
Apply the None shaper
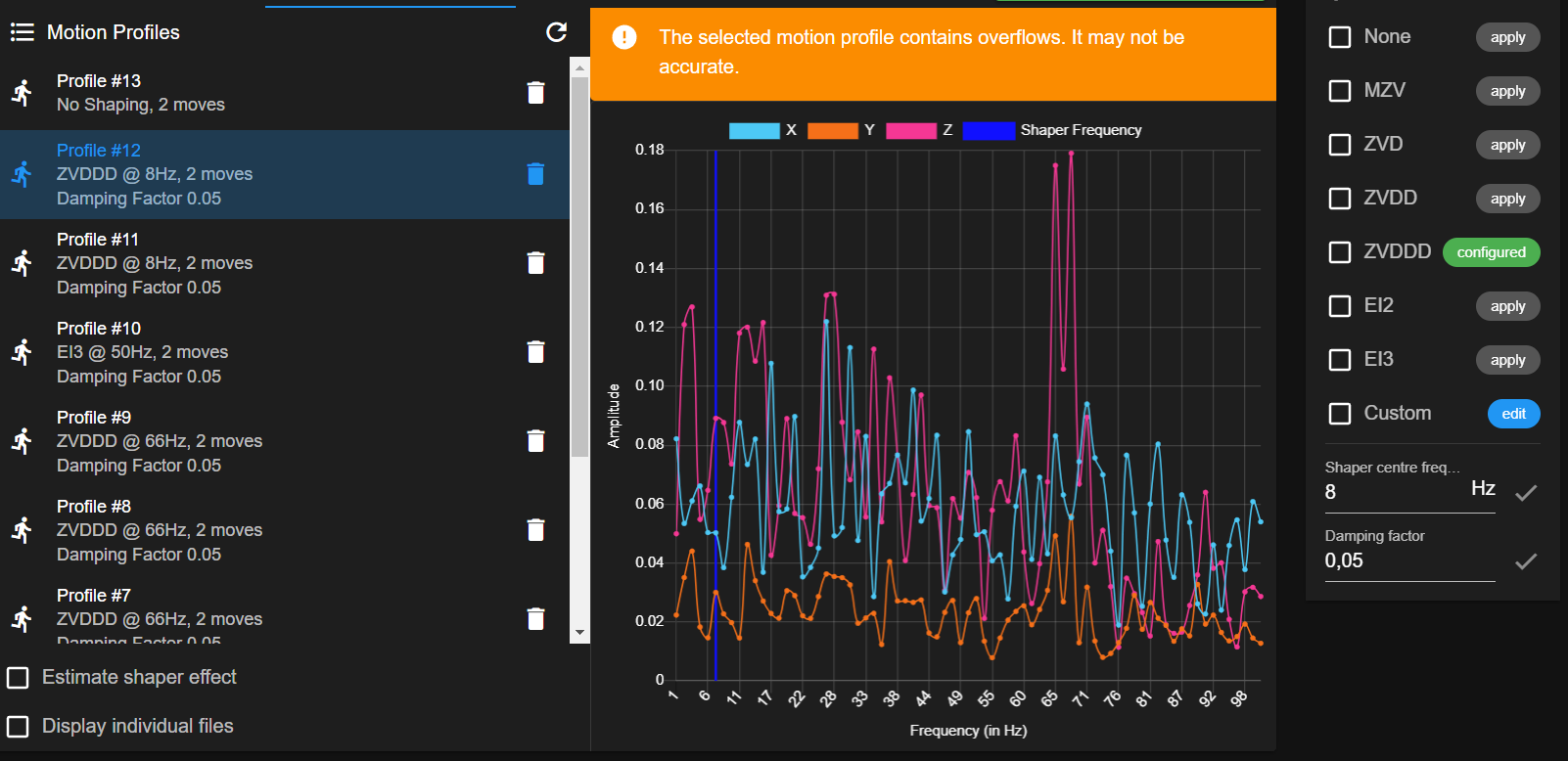coord(1507,37)
